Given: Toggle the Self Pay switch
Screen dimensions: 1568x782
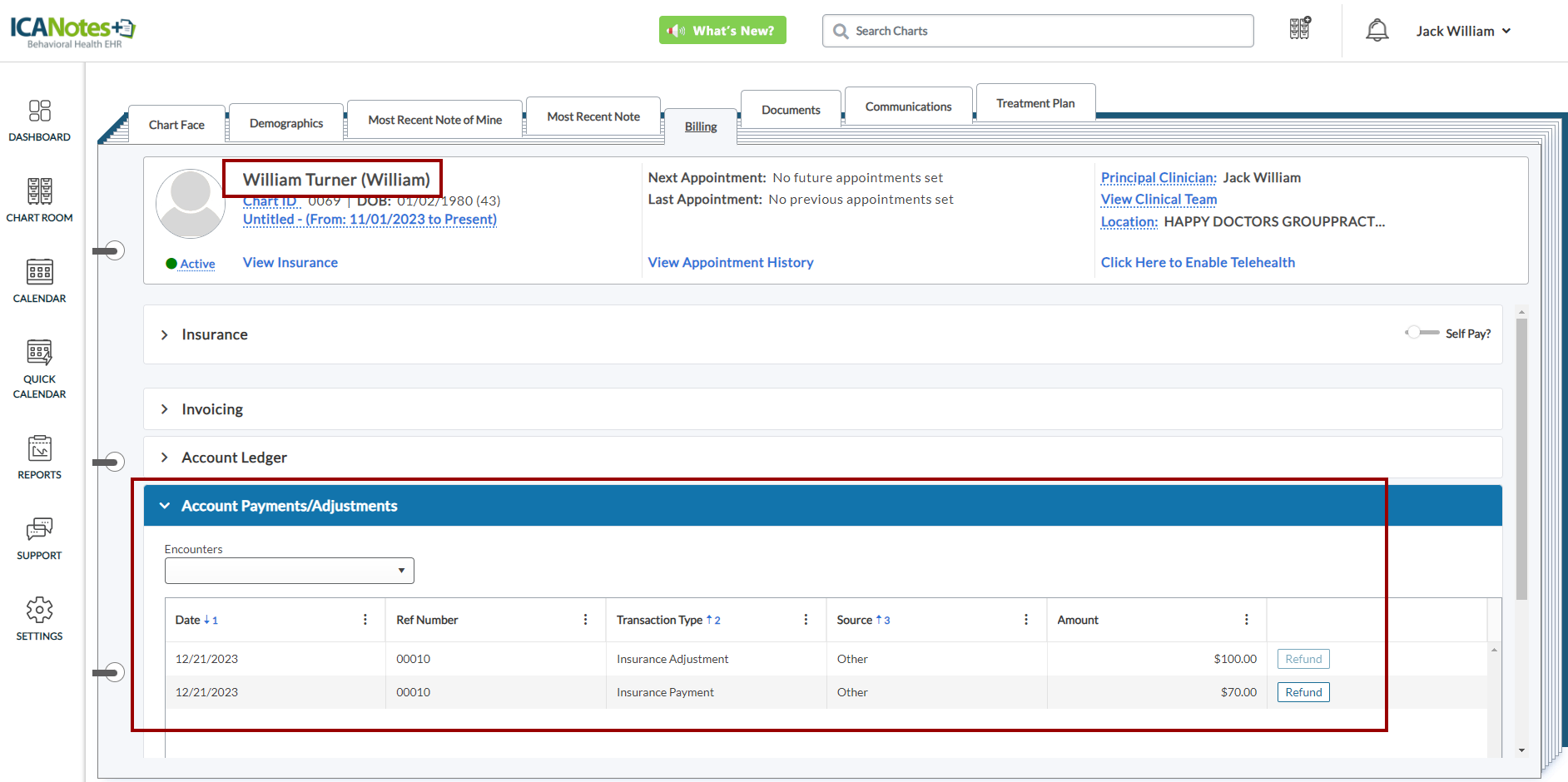Looking at the screenshot, I should [1422, 333].
